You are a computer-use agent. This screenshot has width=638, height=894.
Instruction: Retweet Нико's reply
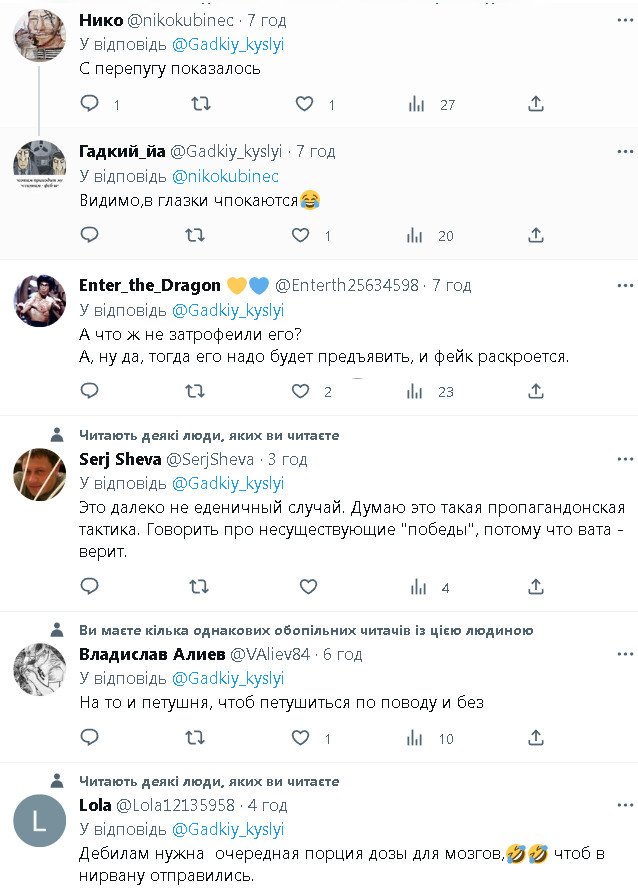(x=200, y=104)
